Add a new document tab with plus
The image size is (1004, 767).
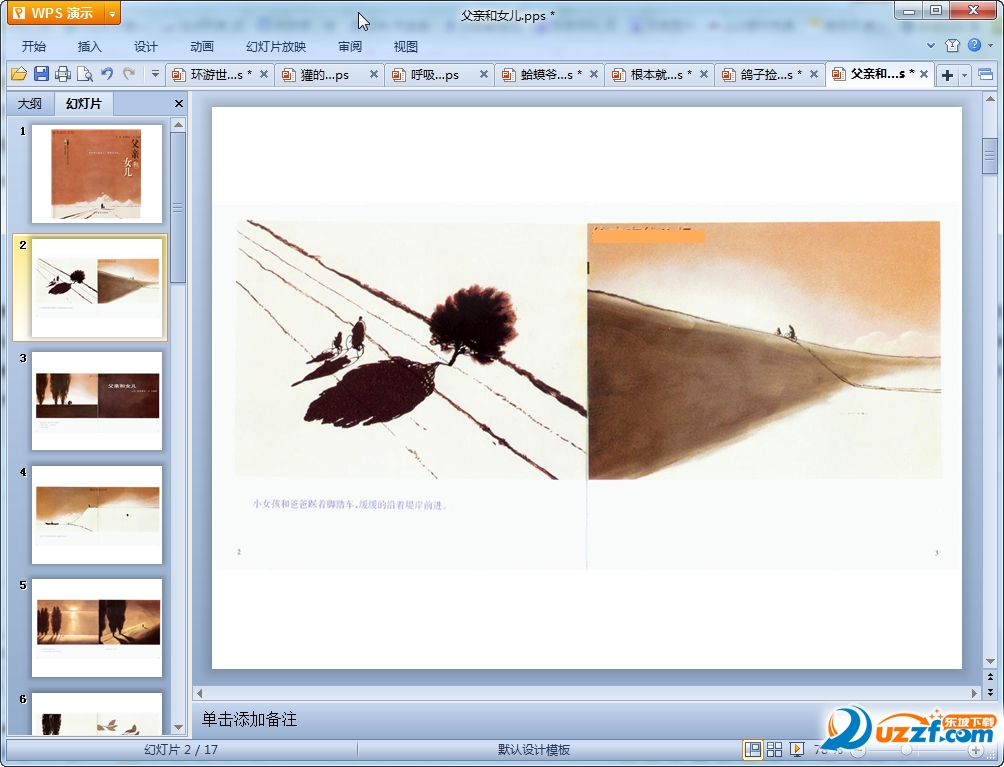(x=947, y=75)
